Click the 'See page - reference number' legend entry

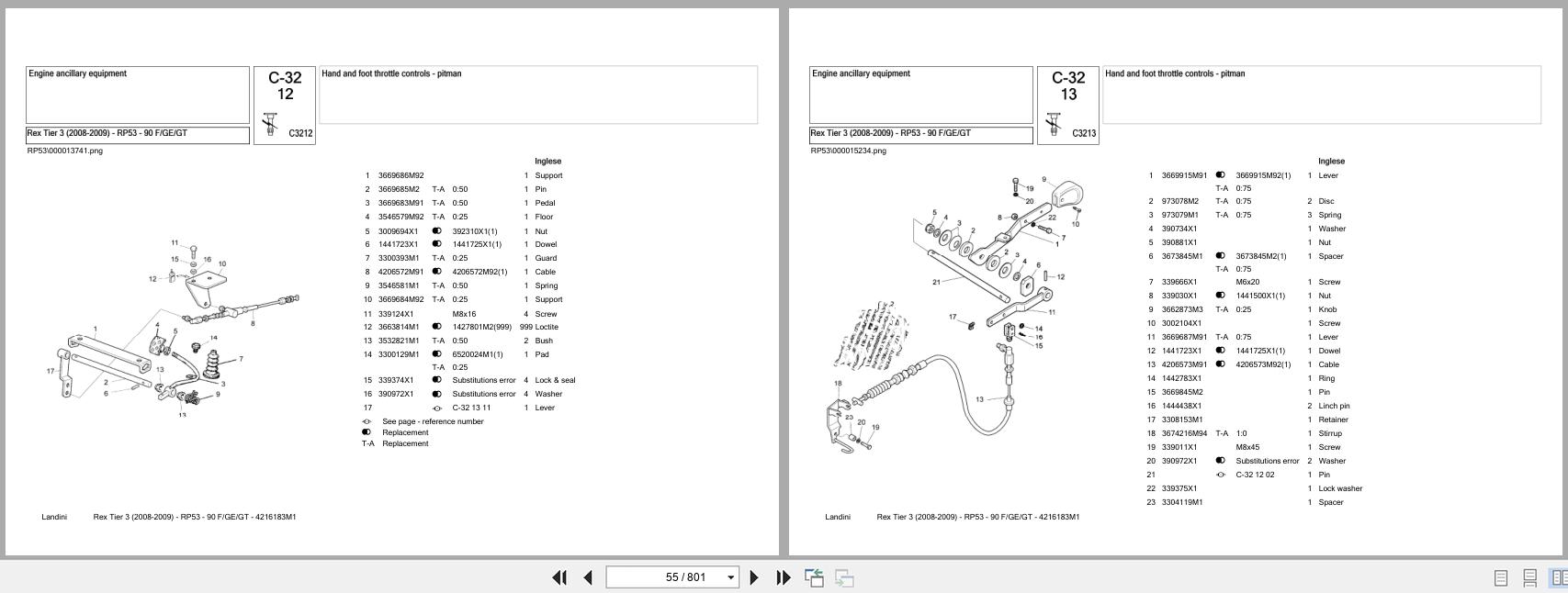433,421
